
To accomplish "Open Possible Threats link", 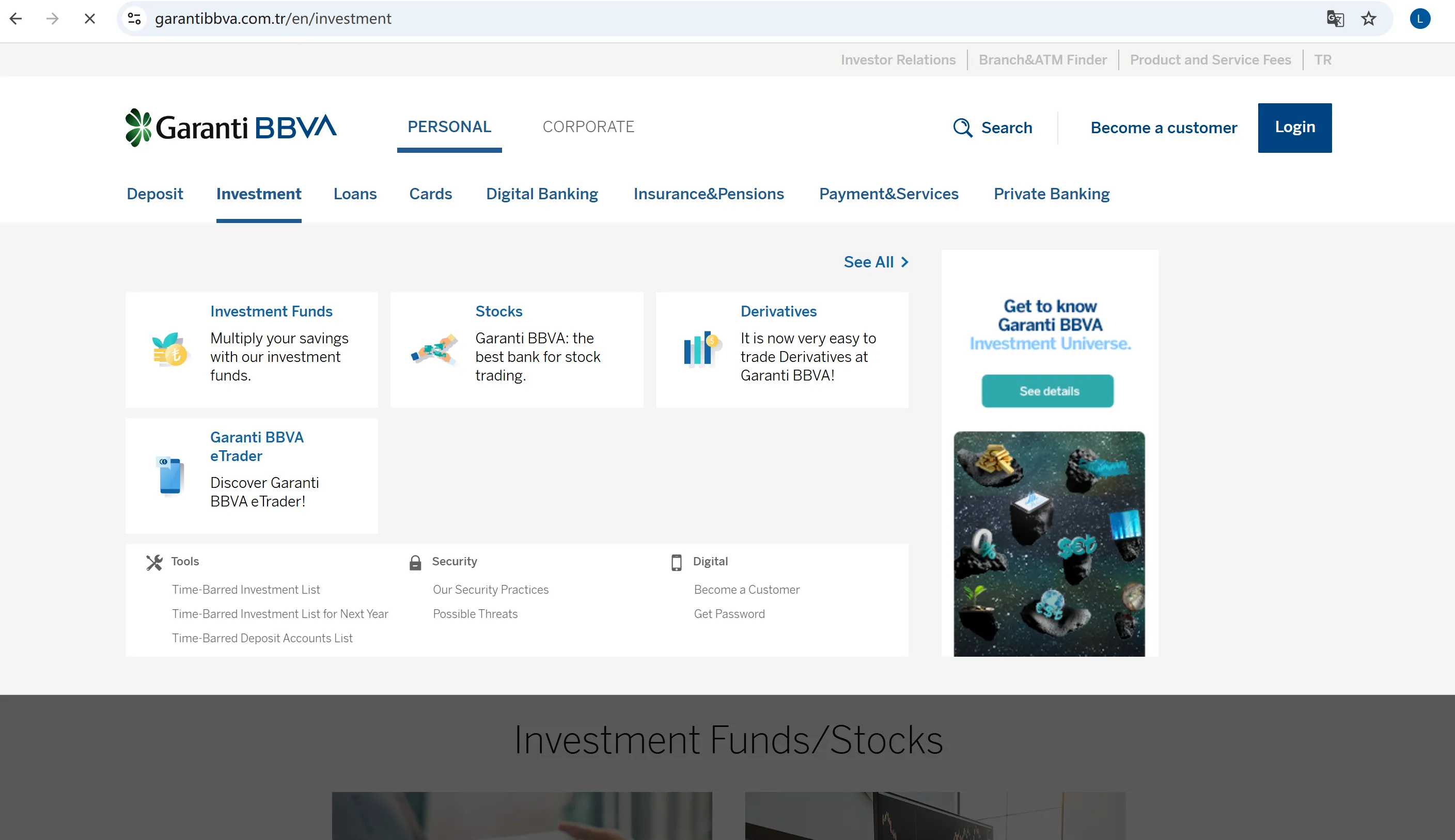I will (475, 614).
